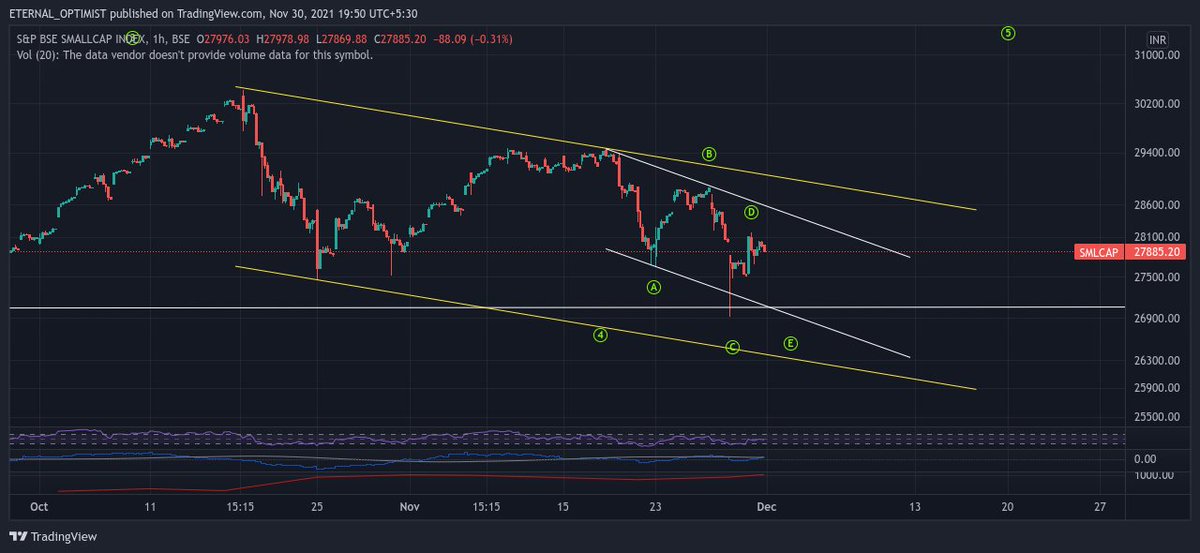Click the 25500.00 price axis label
Screen dimensions: 1200x553
click(1158, 417)
